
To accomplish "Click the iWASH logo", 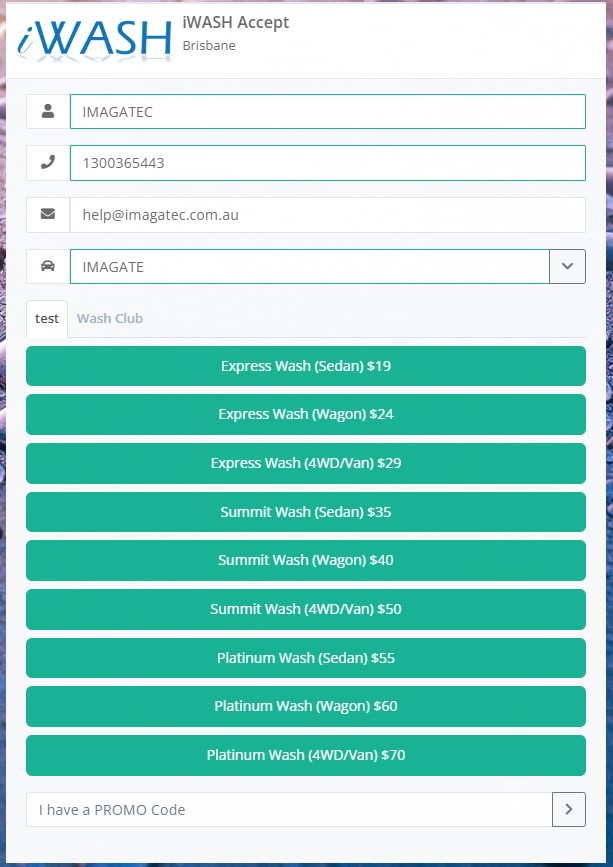I will click(95, 37).
